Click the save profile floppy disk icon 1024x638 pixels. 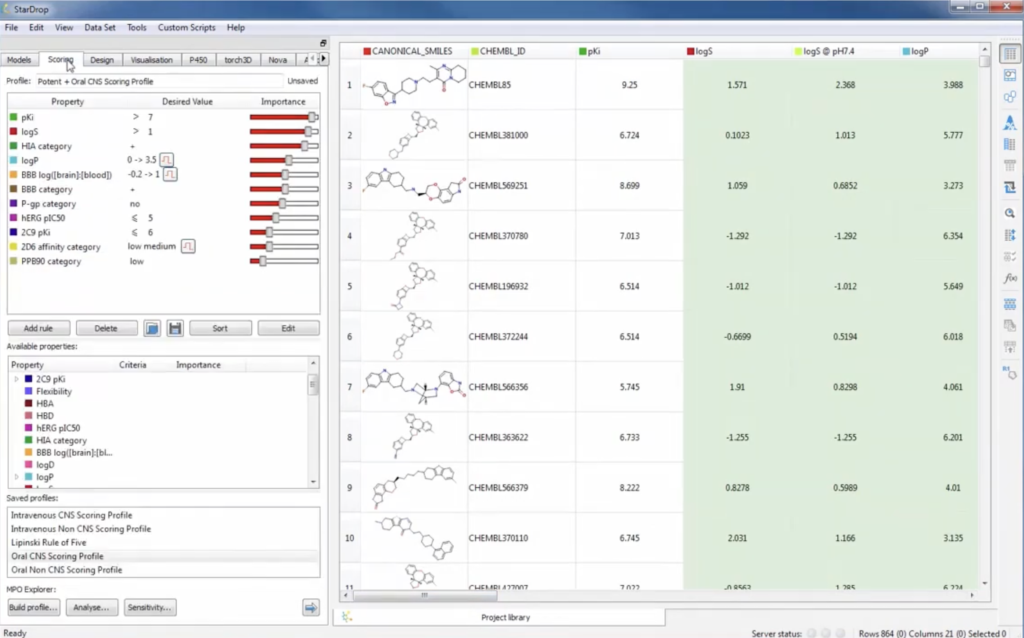(174, 328)
